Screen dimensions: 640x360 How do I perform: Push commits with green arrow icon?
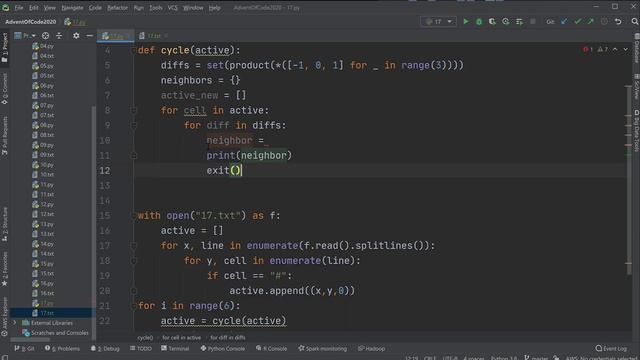pyautogui.click(x=591, y=22)
